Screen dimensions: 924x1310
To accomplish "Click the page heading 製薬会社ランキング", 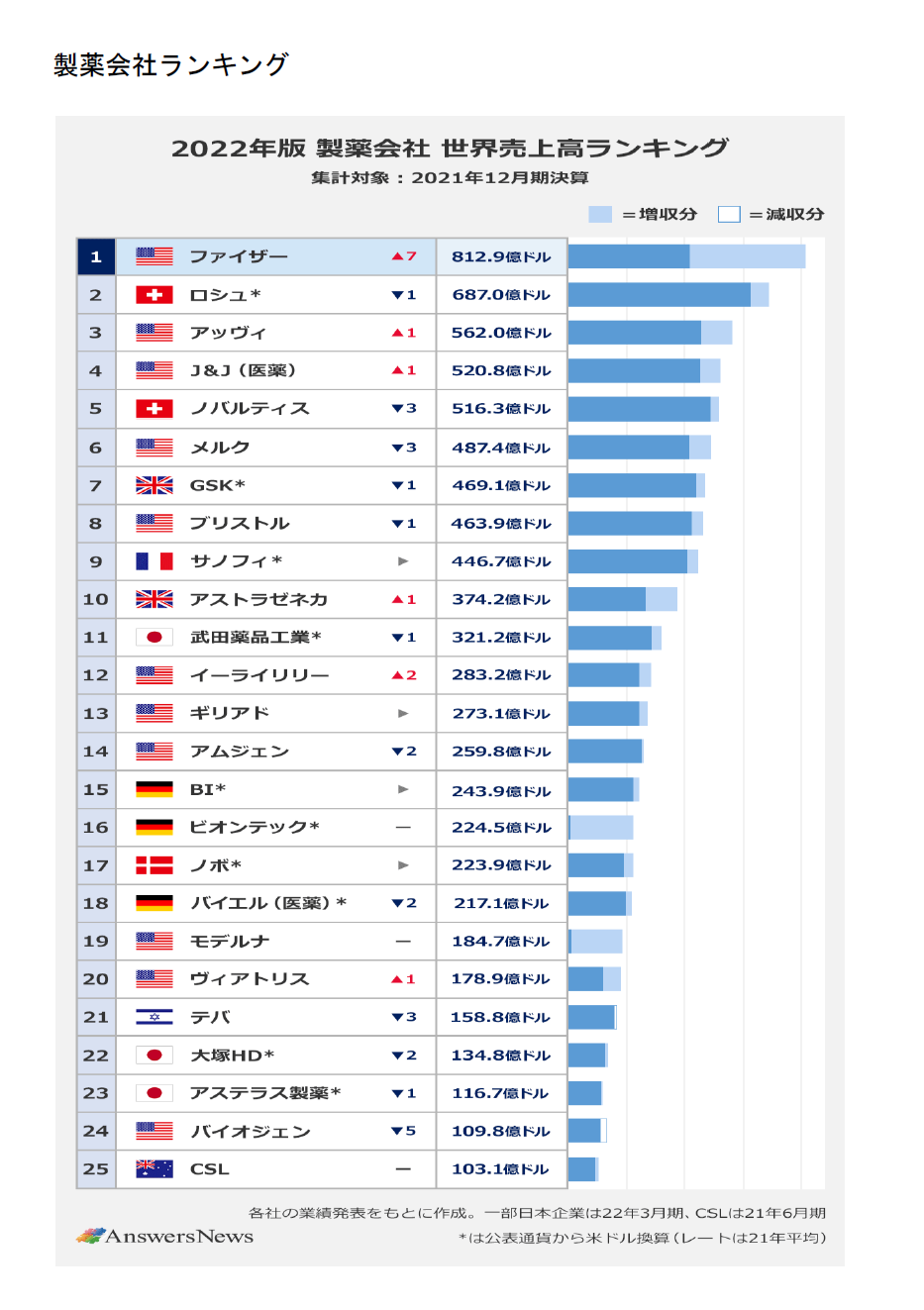I will click(171, 64).
